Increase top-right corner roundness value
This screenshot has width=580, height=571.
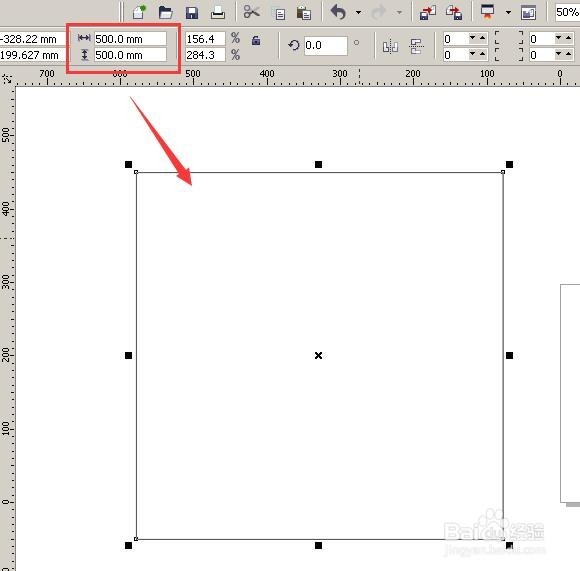click(569, 38)
